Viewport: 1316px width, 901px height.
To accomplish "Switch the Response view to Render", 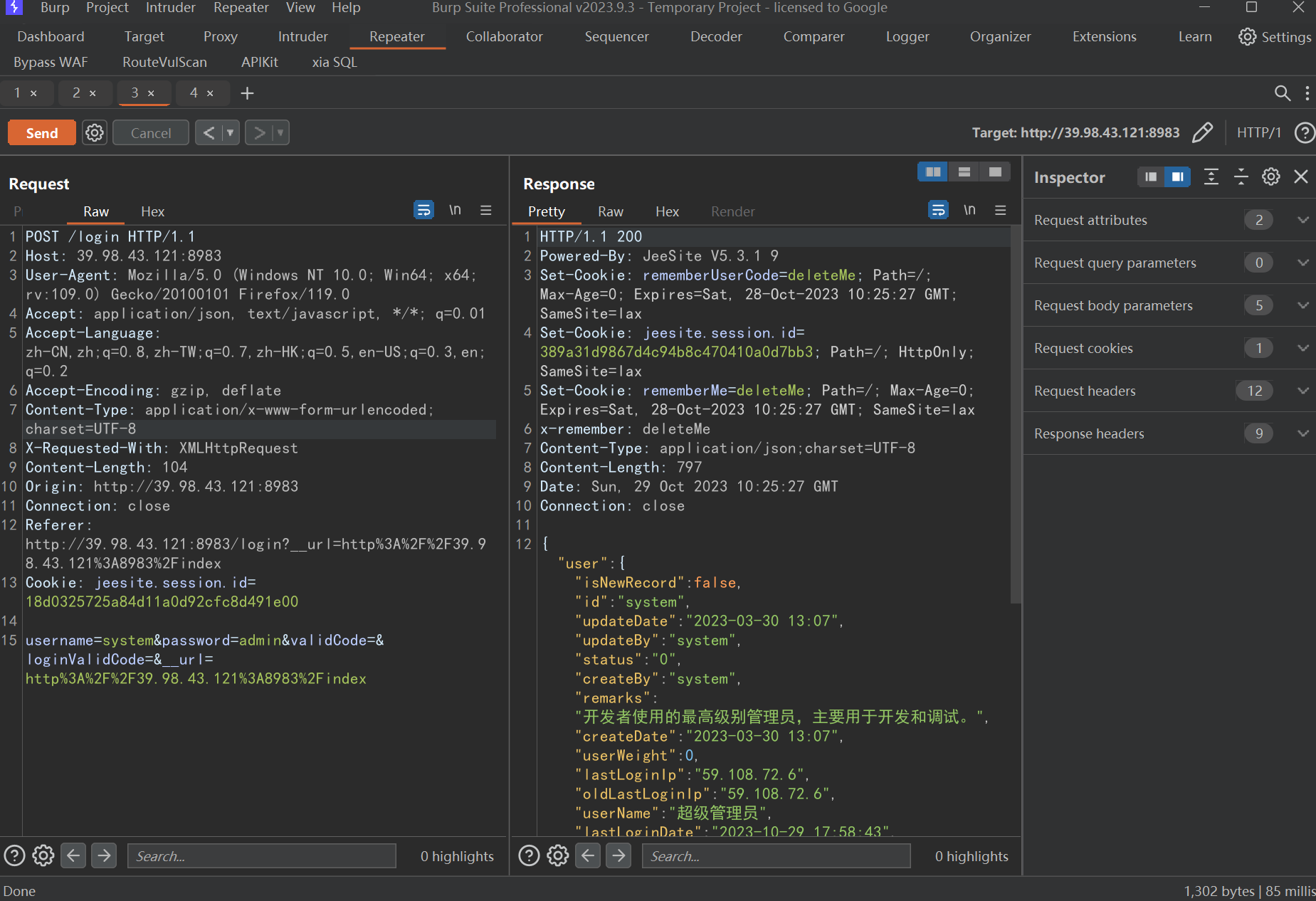I will [x=732, y=212].
